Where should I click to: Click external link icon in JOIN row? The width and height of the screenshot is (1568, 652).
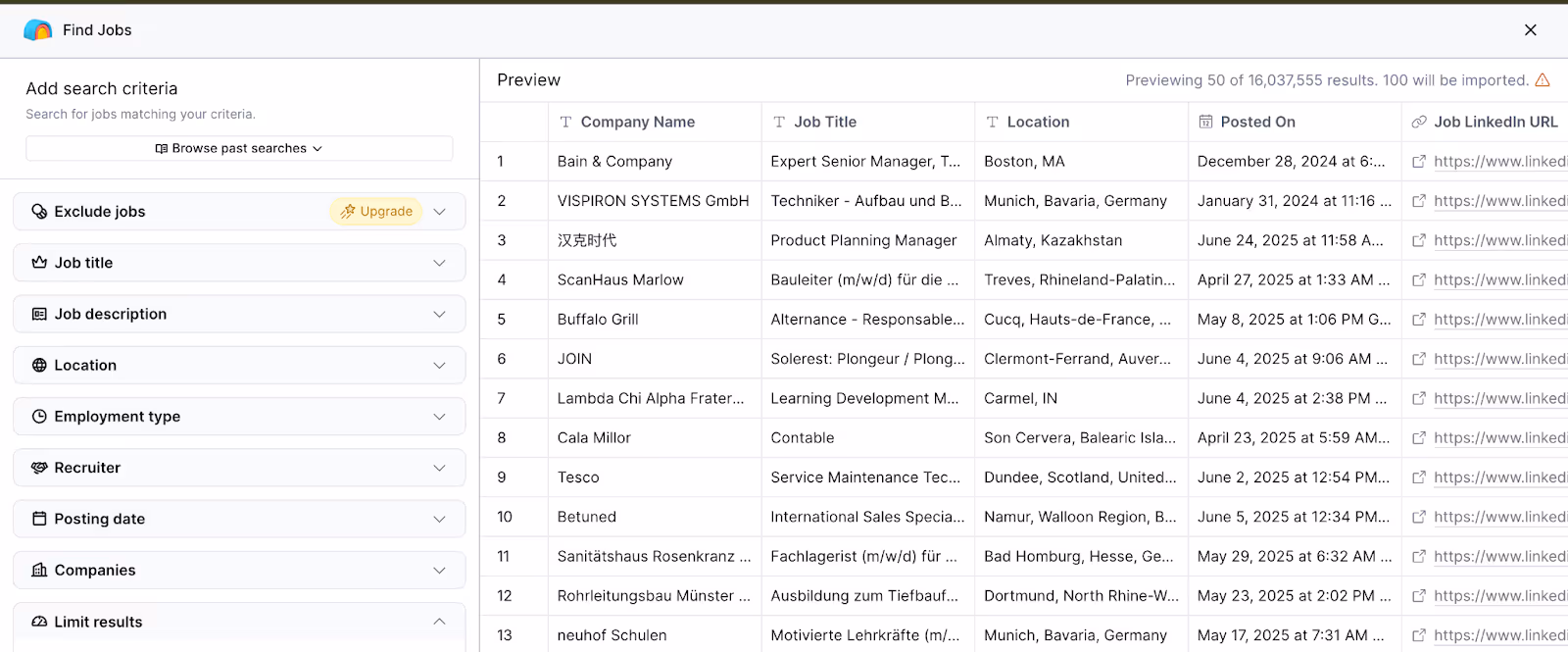click(1419, 359)
